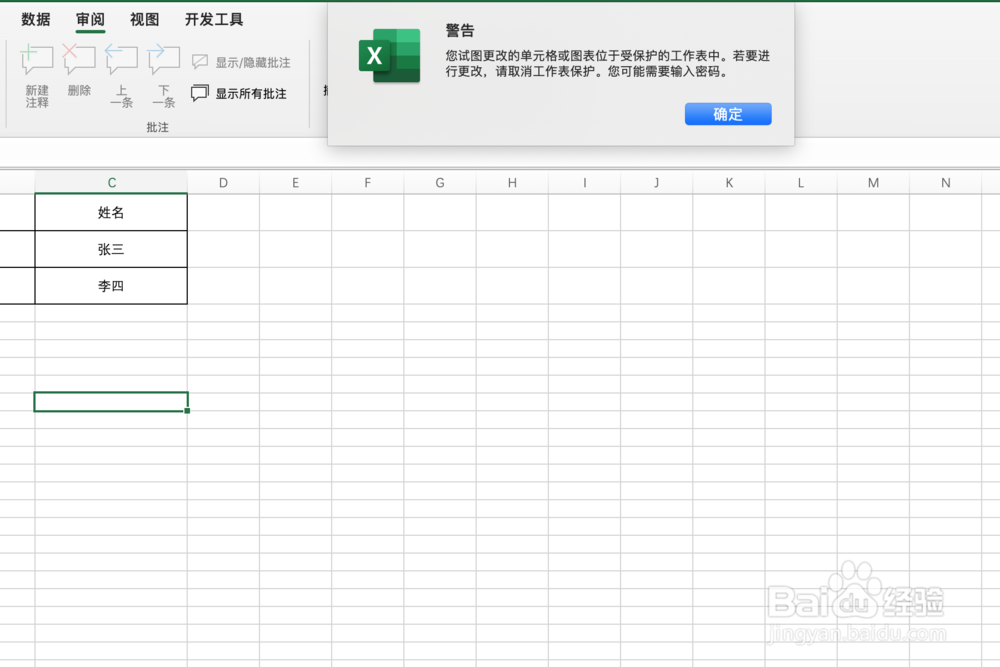
Task: Select the cell containing 李四
Action: (111, 286)
